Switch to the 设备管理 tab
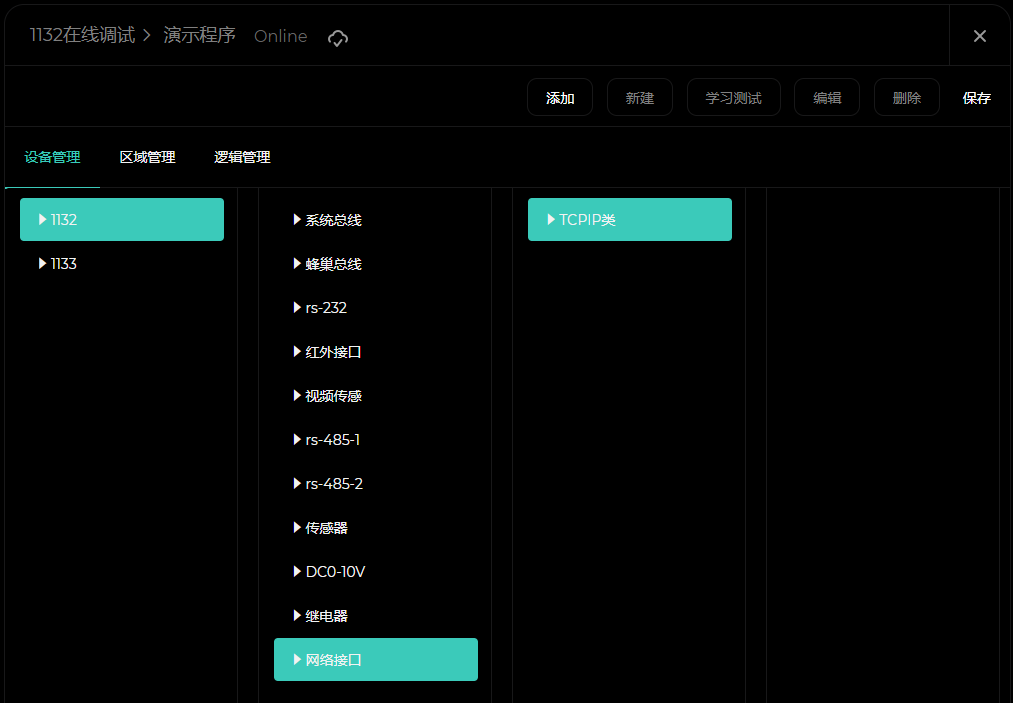1013x703 pixels. [x=52, y=157]
